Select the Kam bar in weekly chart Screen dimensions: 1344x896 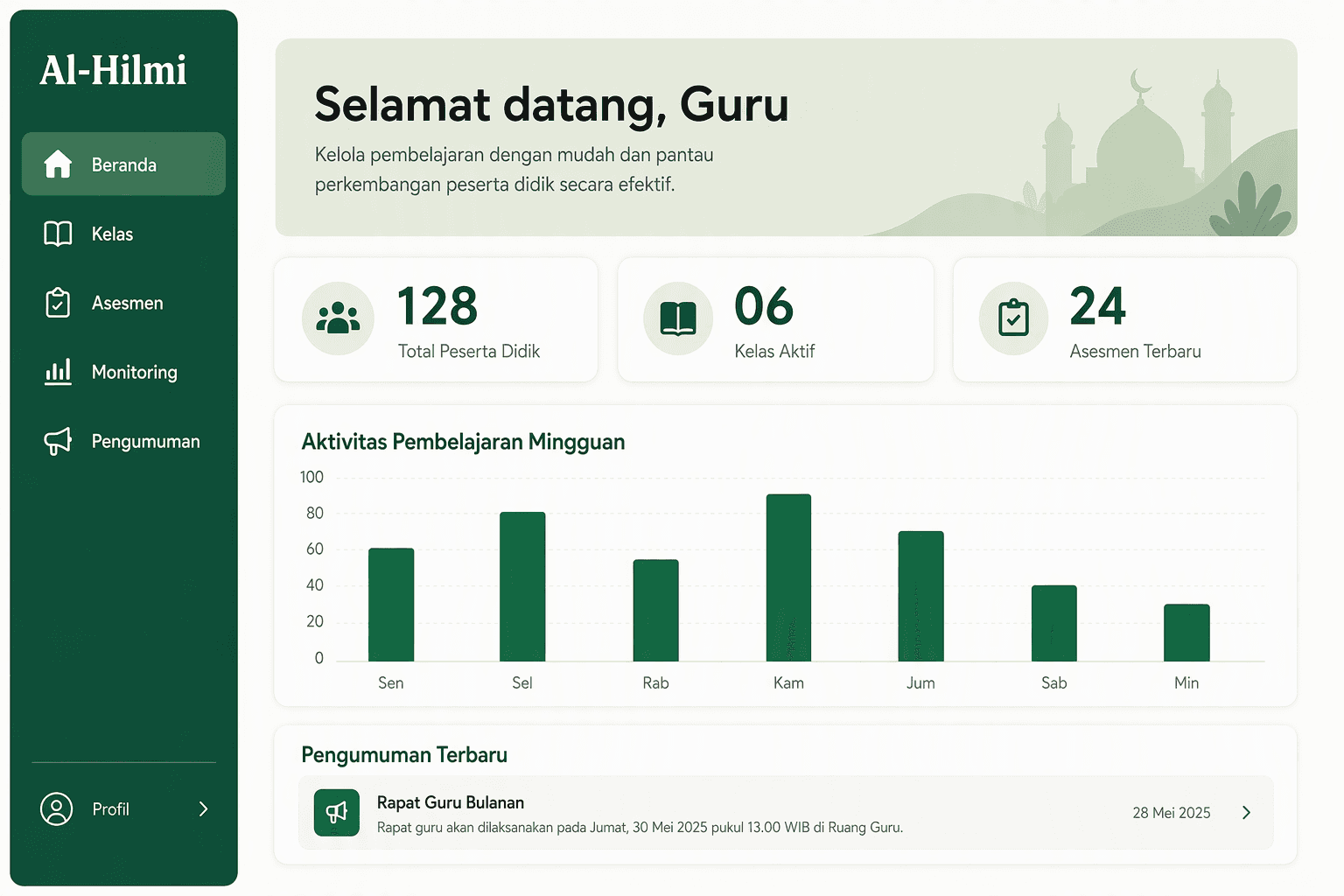pyautogui.click(x=788, y=577)
